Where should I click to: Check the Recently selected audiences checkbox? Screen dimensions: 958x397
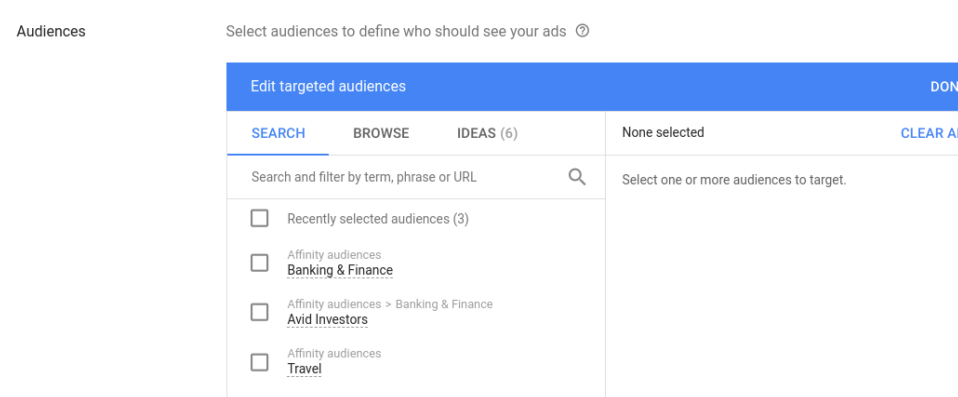click(x=260, y=218)
